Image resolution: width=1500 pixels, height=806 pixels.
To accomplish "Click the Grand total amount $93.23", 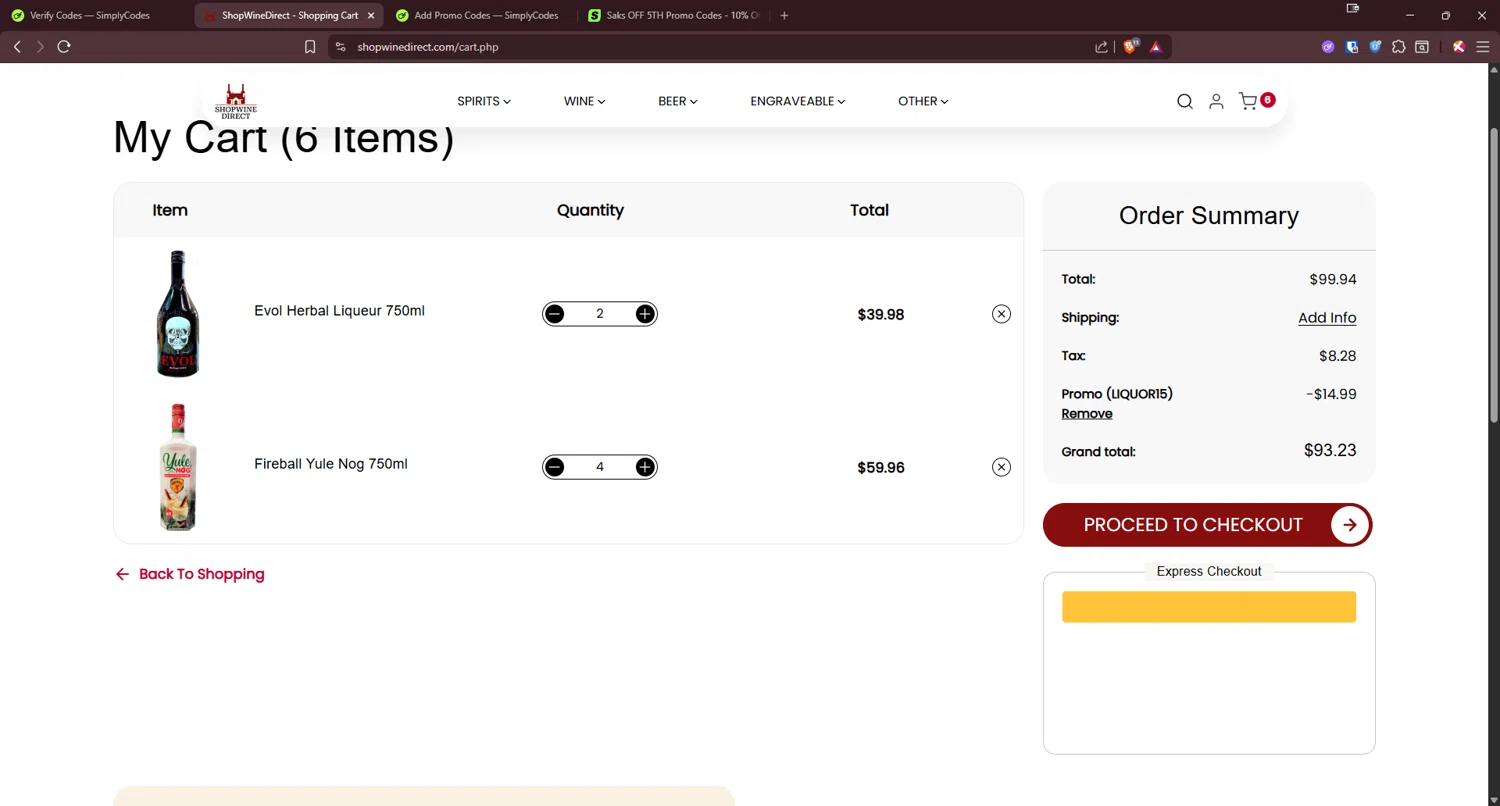I will click(1330, 450).
